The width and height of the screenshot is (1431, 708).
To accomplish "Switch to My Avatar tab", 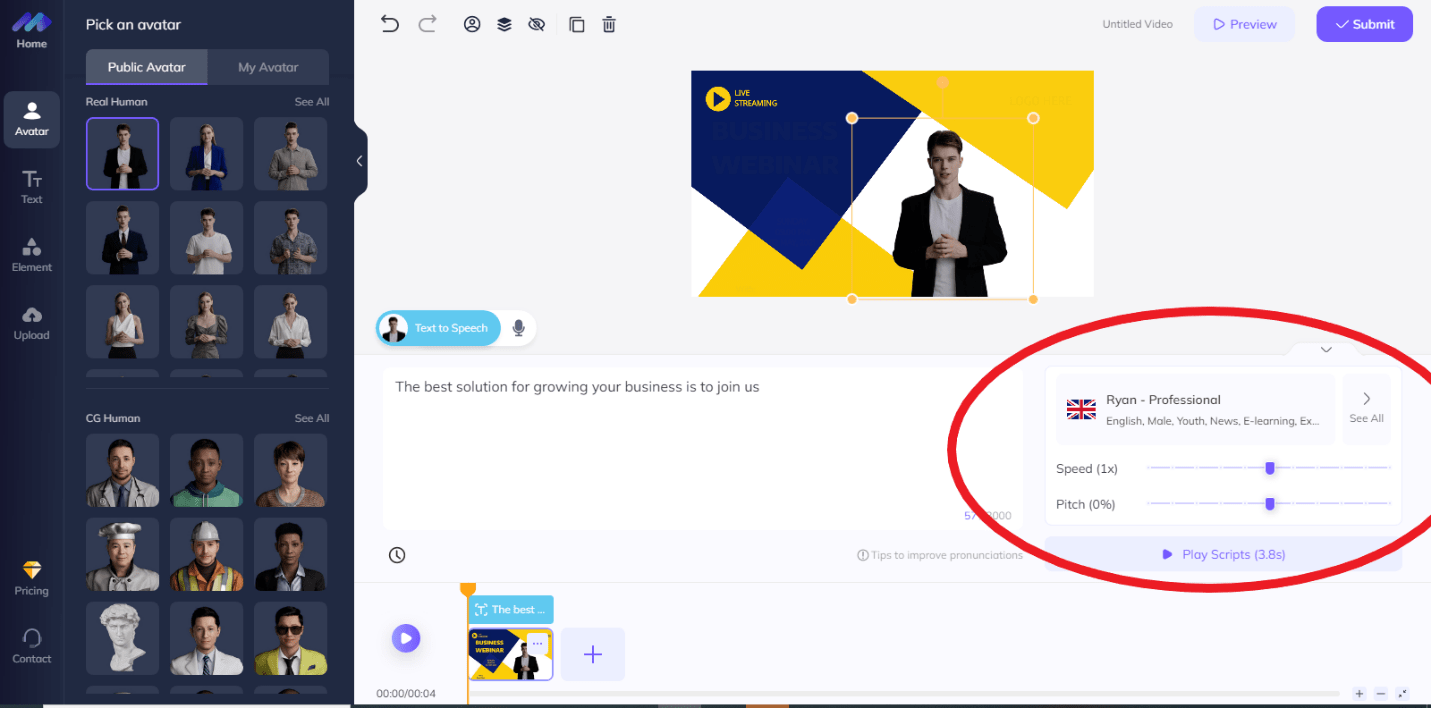I will click(x=268, y=67).
